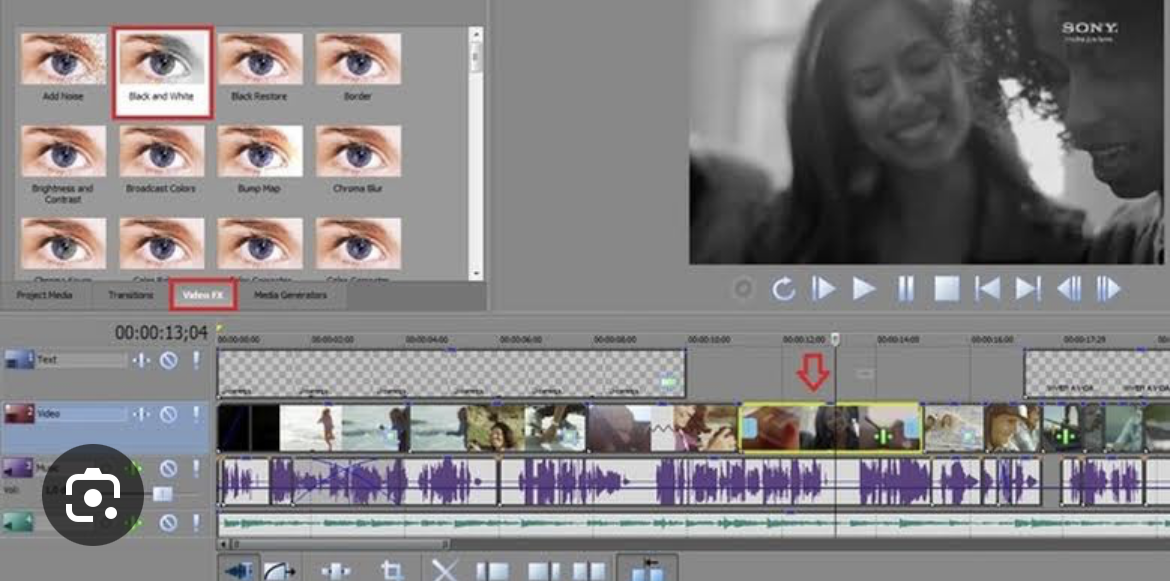Click the playhead marker on the time ruler
Screen dimensions: 1170x581
835,338
